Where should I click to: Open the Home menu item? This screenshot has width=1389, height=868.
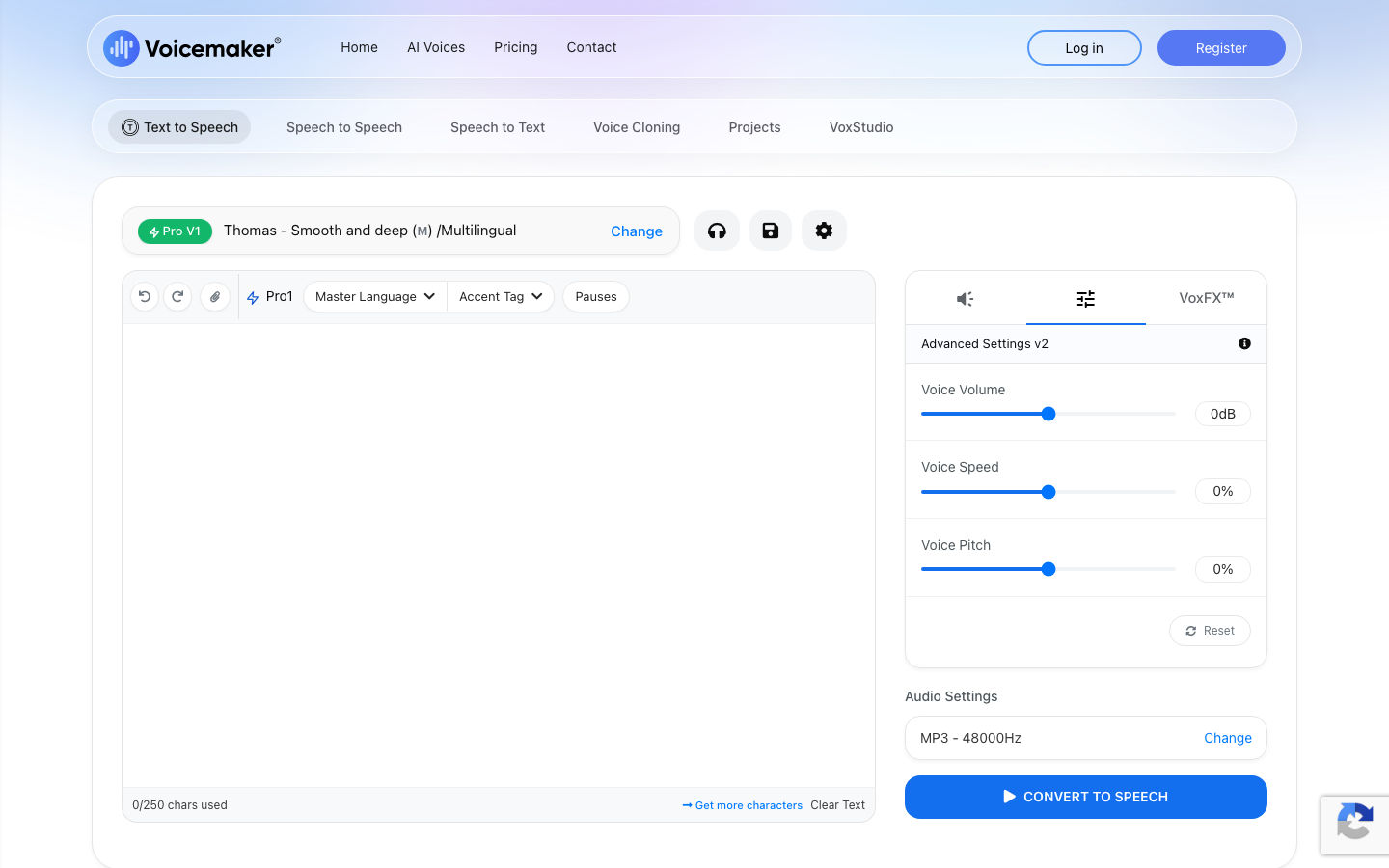click(359, 47)
